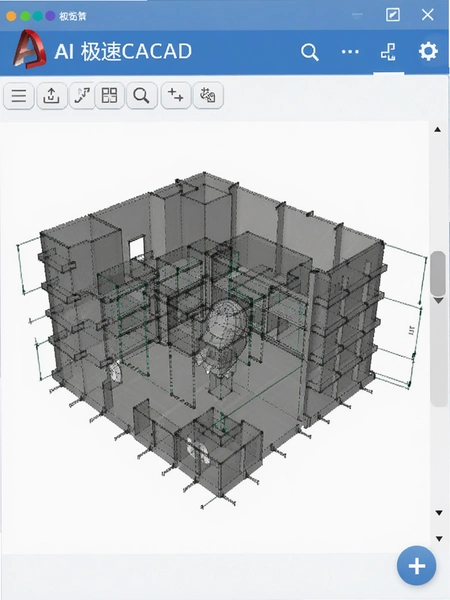Click the minimize dash in title bar
This screenshot has width=450, height=600.
[x=357, y=15]
